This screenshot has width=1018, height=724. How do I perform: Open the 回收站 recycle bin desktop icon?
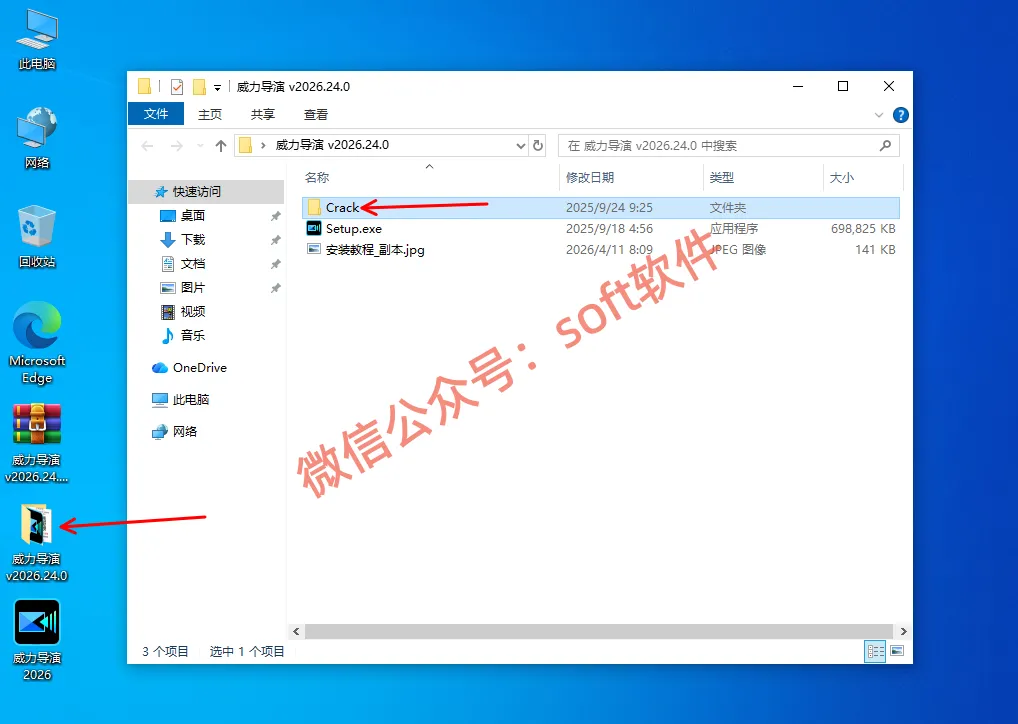click(37, 237)
